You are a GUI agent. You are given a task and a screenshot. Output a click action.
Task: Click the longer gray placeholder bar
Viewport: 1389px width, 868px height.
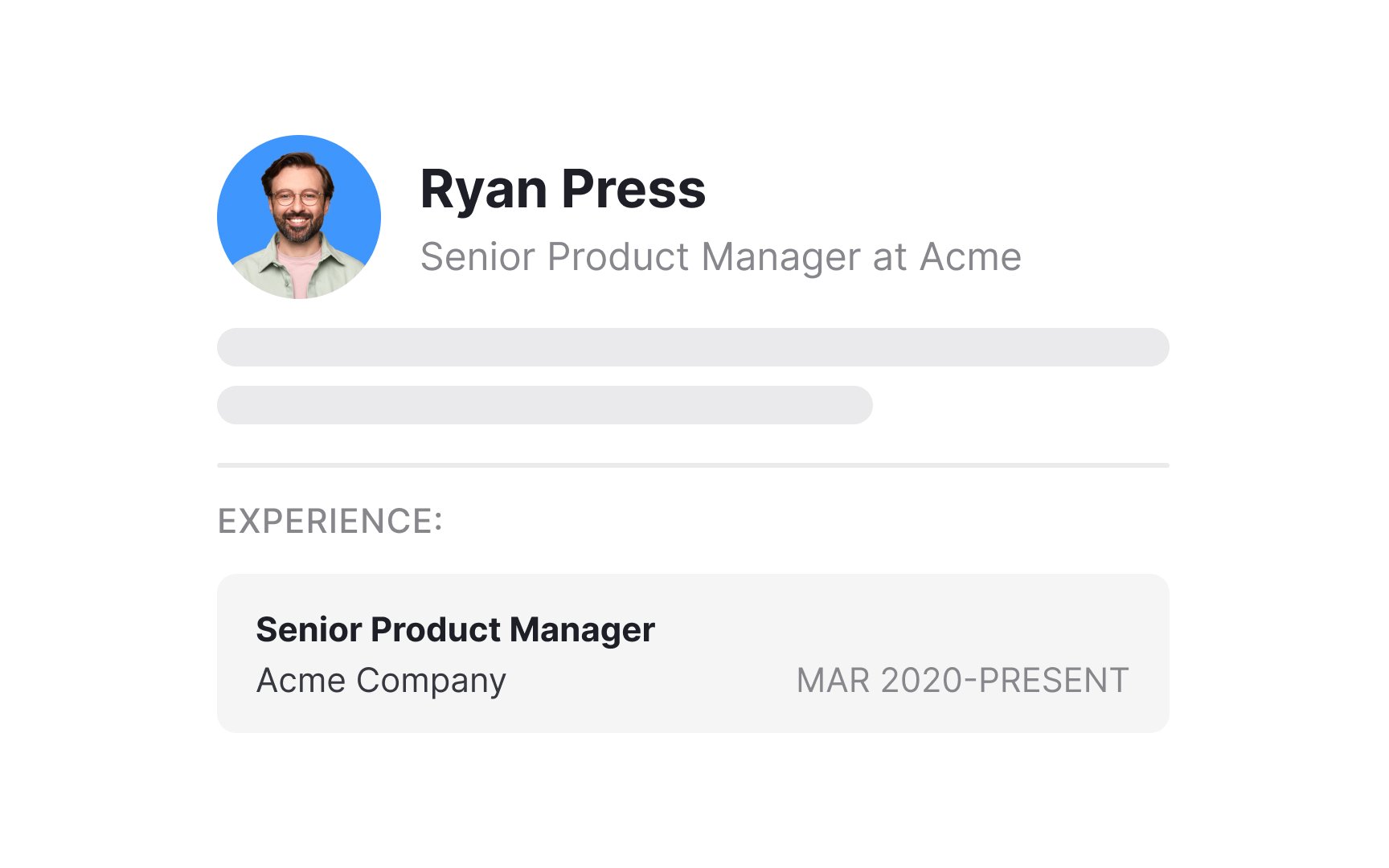click(x=693, y=347)
